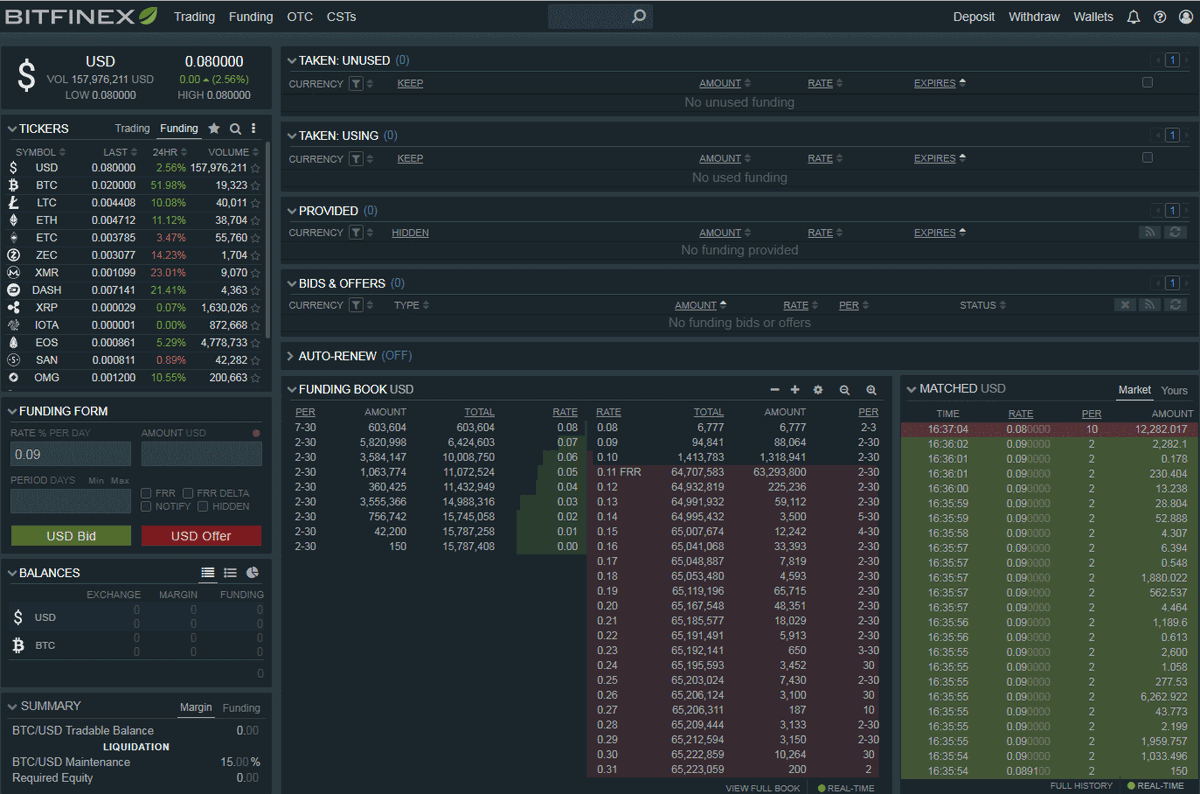Switch Balances to compact list view icon
The image size is (1200, 794).
tap(230, 573)
